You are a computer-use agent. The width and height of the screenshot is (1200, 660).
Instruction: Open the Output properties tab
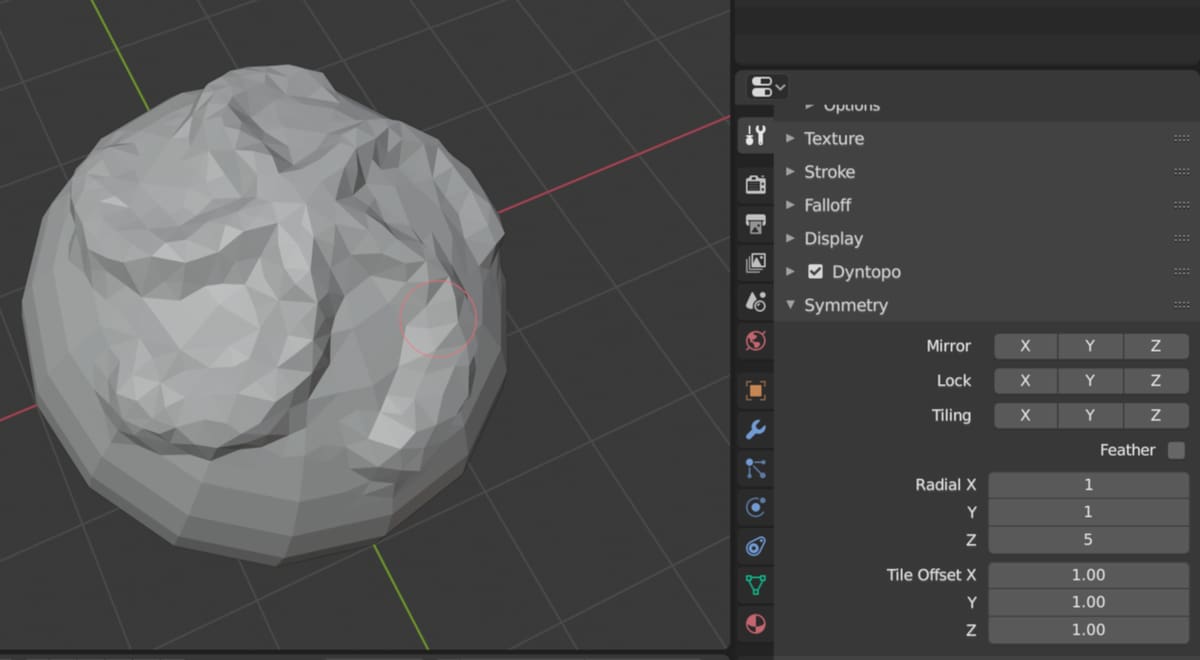tap(755, 223)
